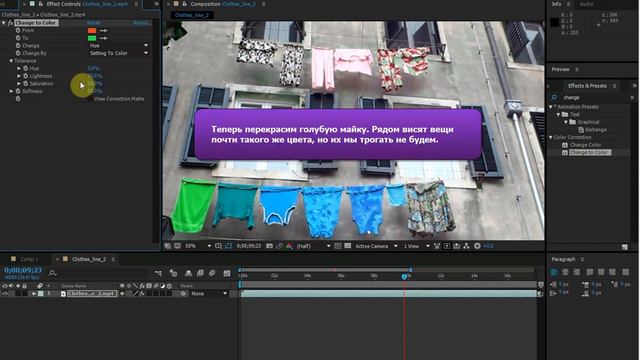
Task: Collapse the Color Correction category
Action: point(551,138)
